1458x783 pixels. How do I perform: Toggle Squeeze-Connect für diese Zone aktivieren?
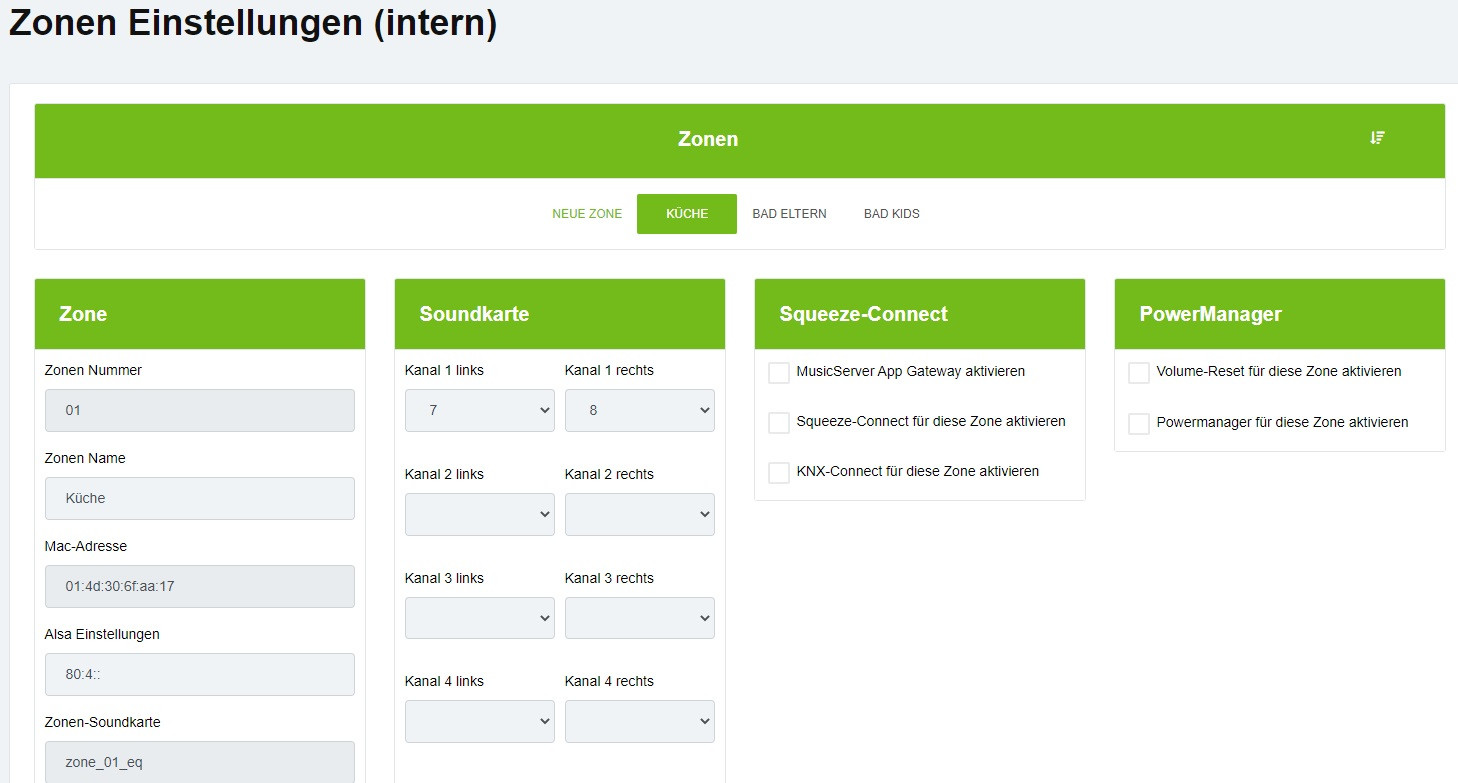click(x=779, y=423)
